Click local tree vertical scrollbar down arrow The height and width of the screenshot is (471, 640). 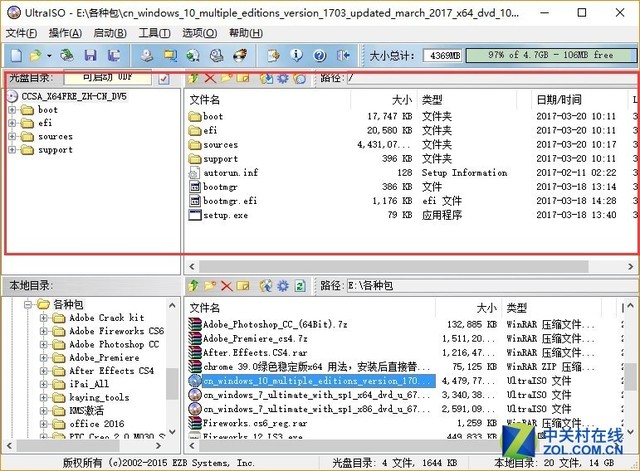click(172, 431)
